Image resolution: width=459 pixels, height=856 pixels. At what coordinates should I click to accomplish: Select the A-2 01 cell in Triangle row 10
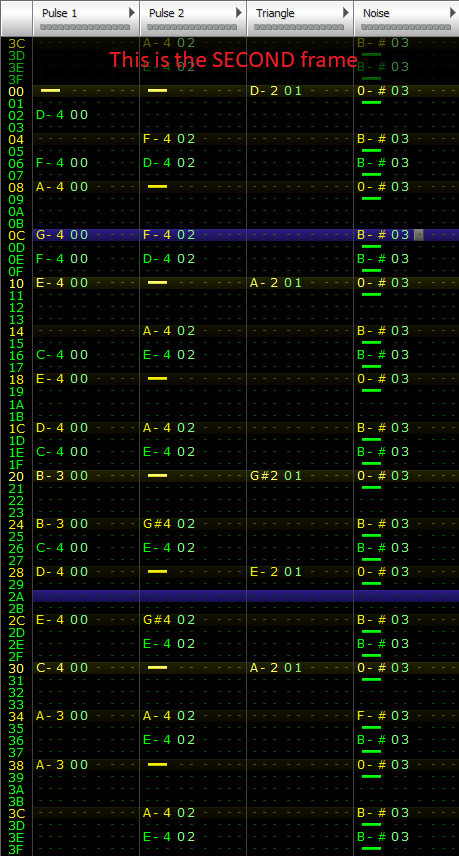click(276, 283)
